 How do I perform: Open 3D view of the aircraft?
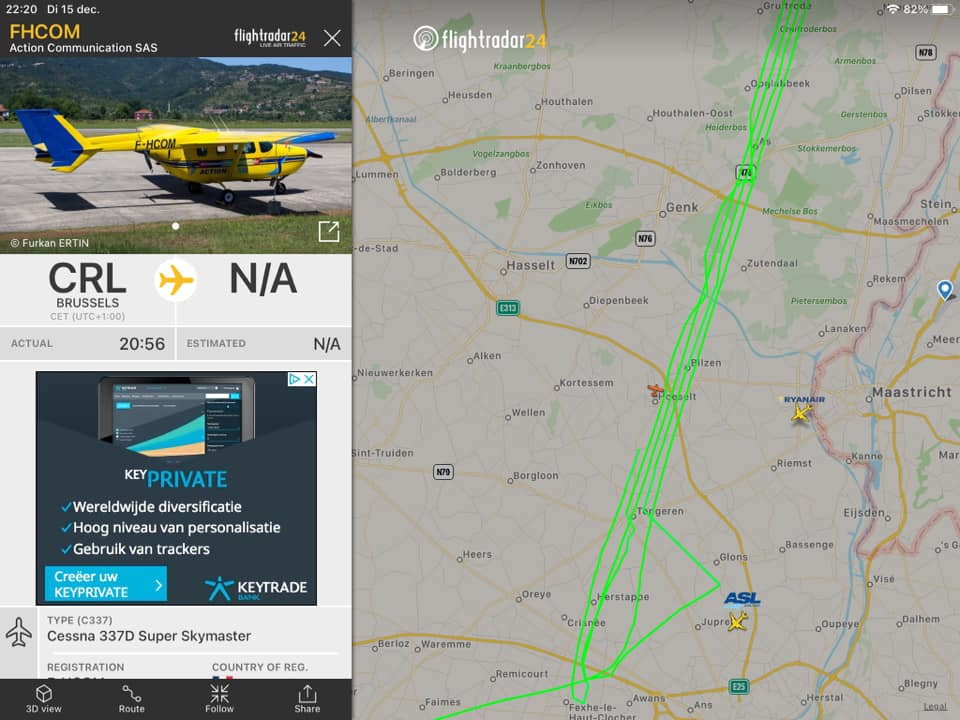click(x=43, y=699)
